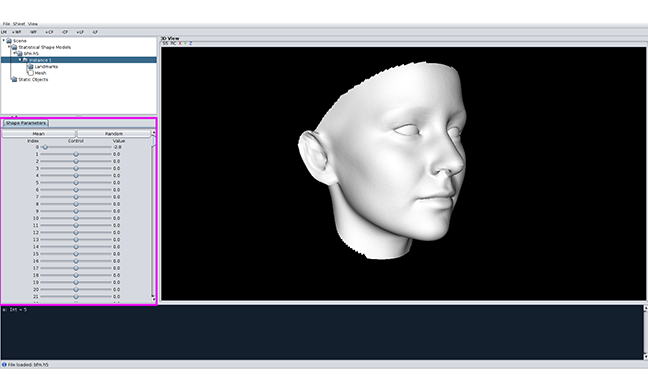
Task: Click the -2.8 value of index 0
Action: tap(117, 147)
